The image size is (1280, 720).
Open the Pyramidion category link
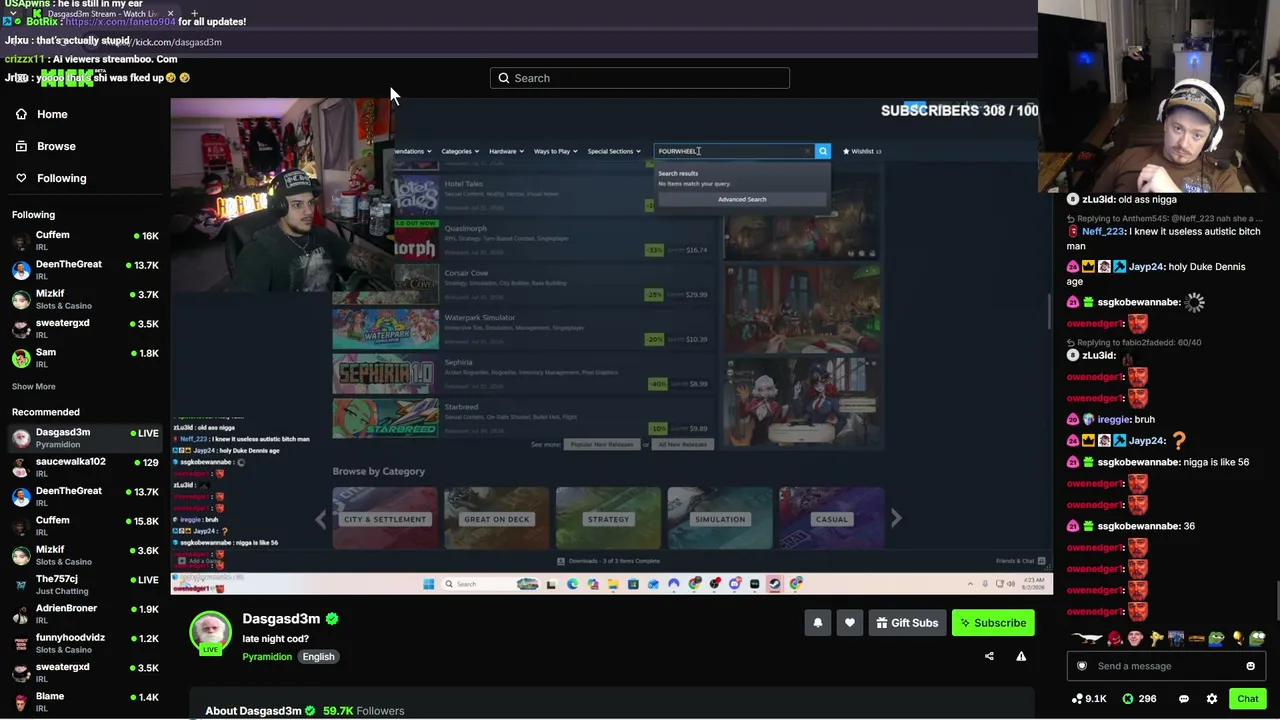coord(267,657)
